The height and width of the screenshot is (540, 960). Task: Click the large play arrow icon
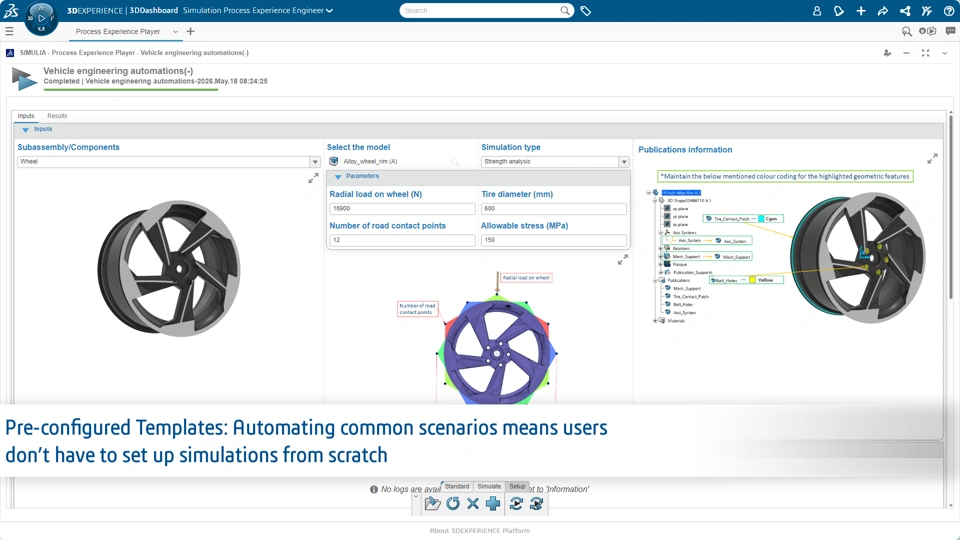24,79
